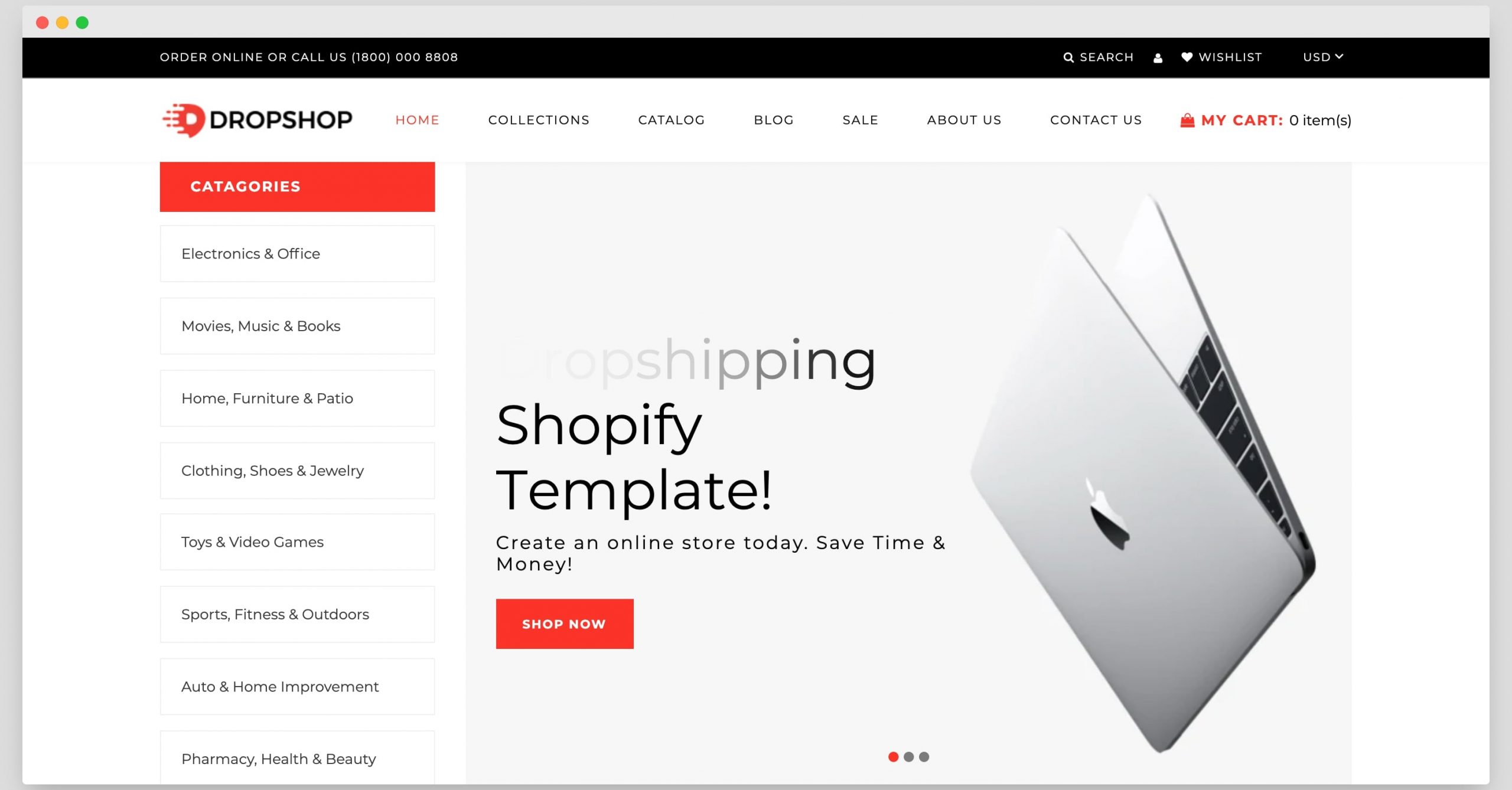Click the HOME tab in navigation

point(417,120)
